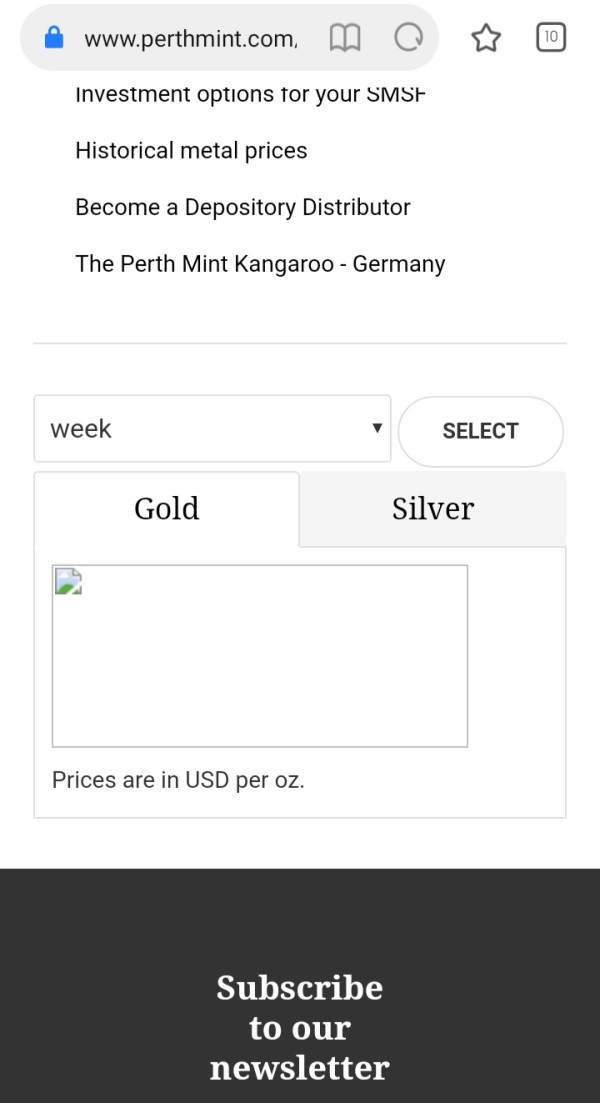Image resolution: width=600 pixels, height=1103 pixels.
Task: Click the SELECT button
Action: coord(480,431)
